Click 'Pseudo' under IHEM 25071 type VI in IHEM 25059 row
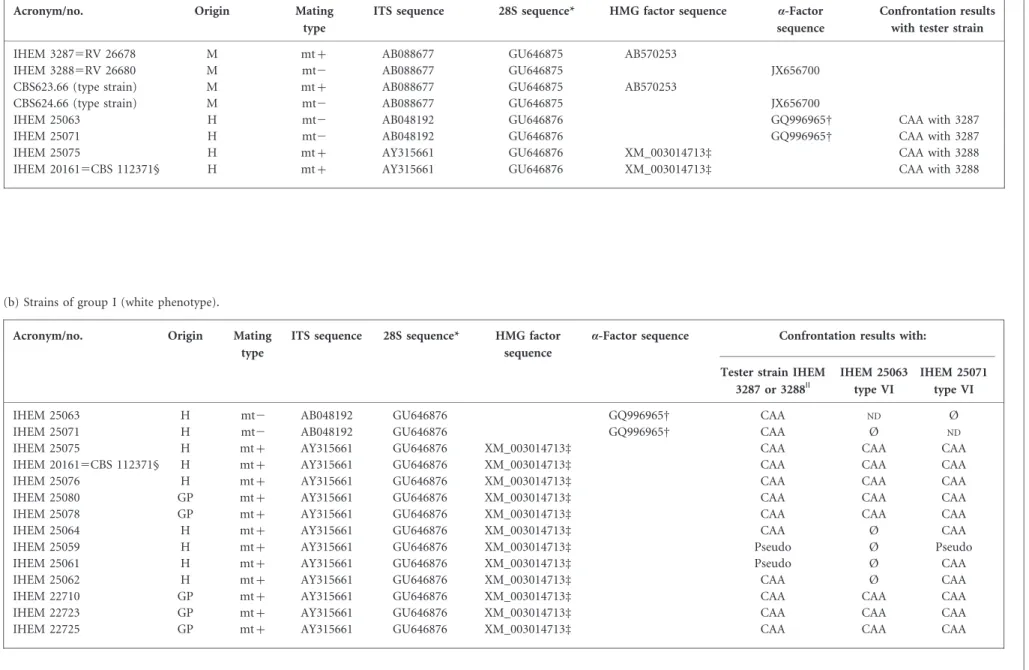This screenshot has width=1029, height=670. click(954, 547)
